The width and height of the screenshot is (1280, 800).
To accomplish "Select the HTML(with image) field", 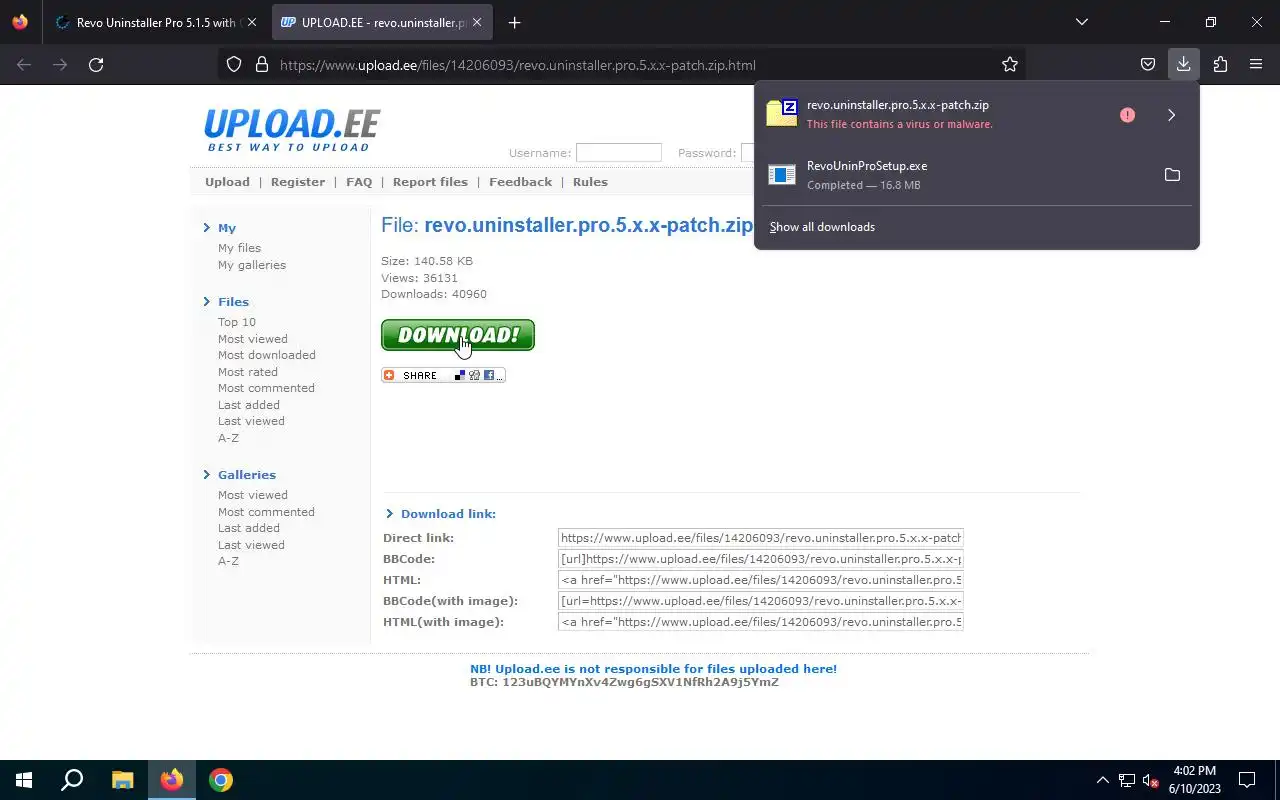I will point(760,622).
